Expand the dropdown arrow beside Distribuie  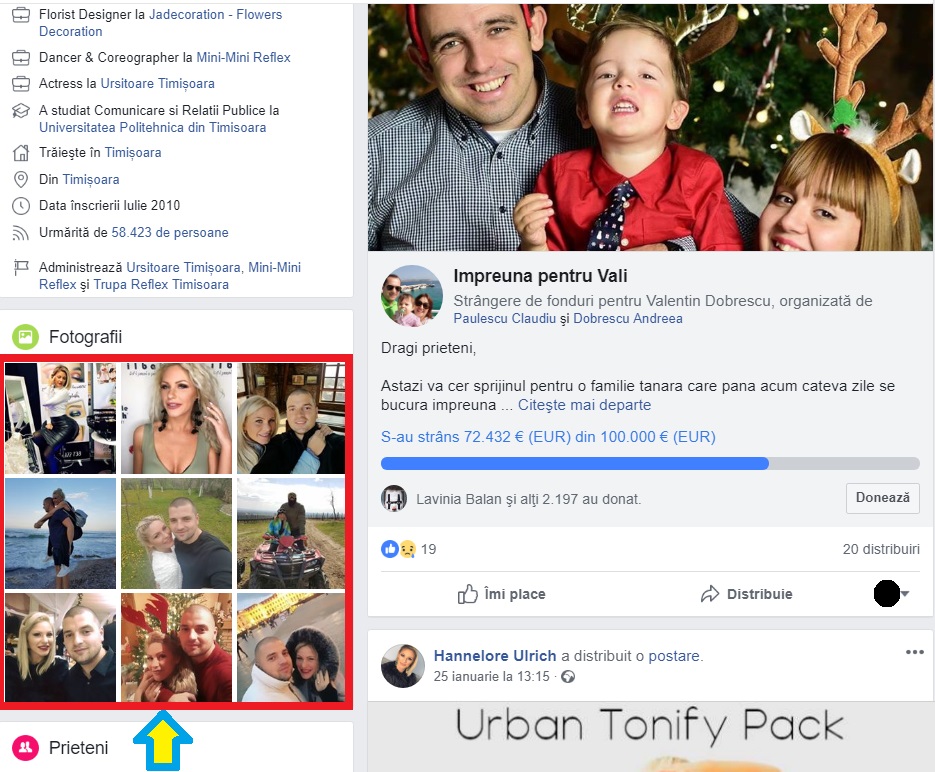[905, 594]
